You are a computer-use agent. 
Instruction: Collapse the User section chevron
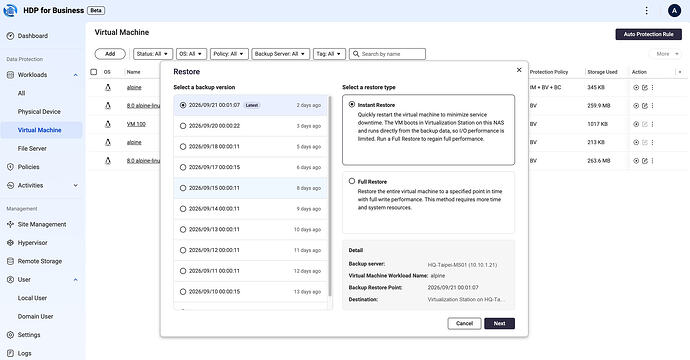click(x=76, y=280)
